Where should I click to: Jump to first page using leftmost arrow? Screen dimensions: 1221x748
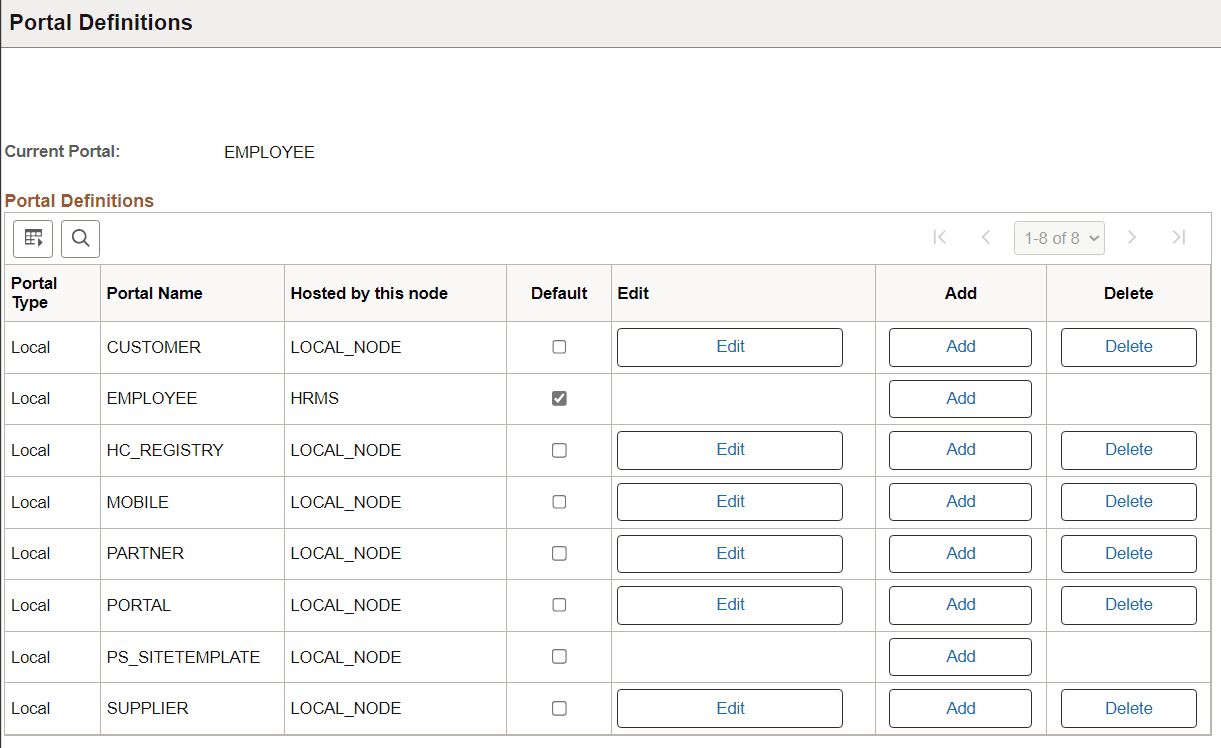939,237
